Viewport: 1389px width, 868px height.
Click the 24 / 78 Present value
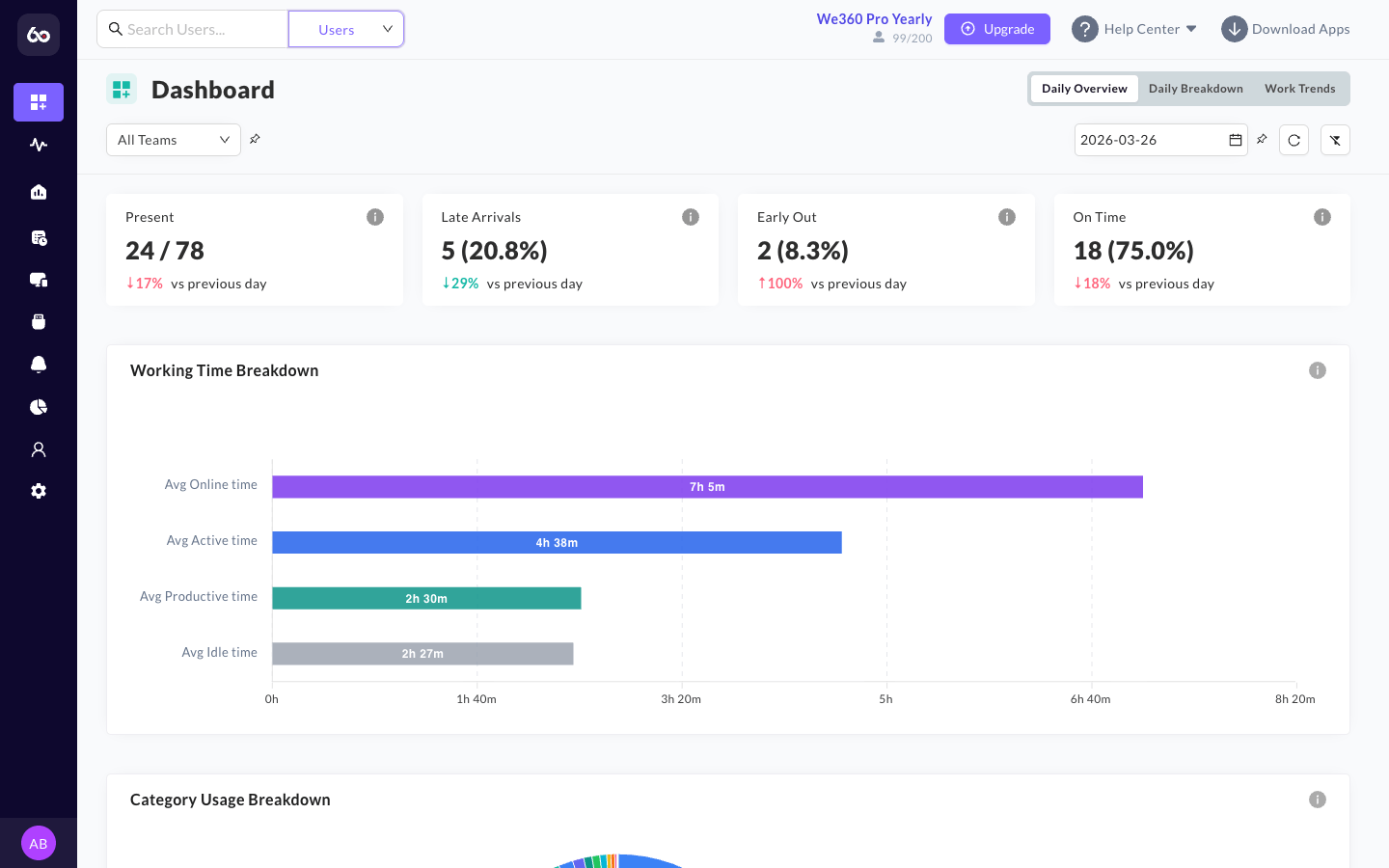pos(165,251)
